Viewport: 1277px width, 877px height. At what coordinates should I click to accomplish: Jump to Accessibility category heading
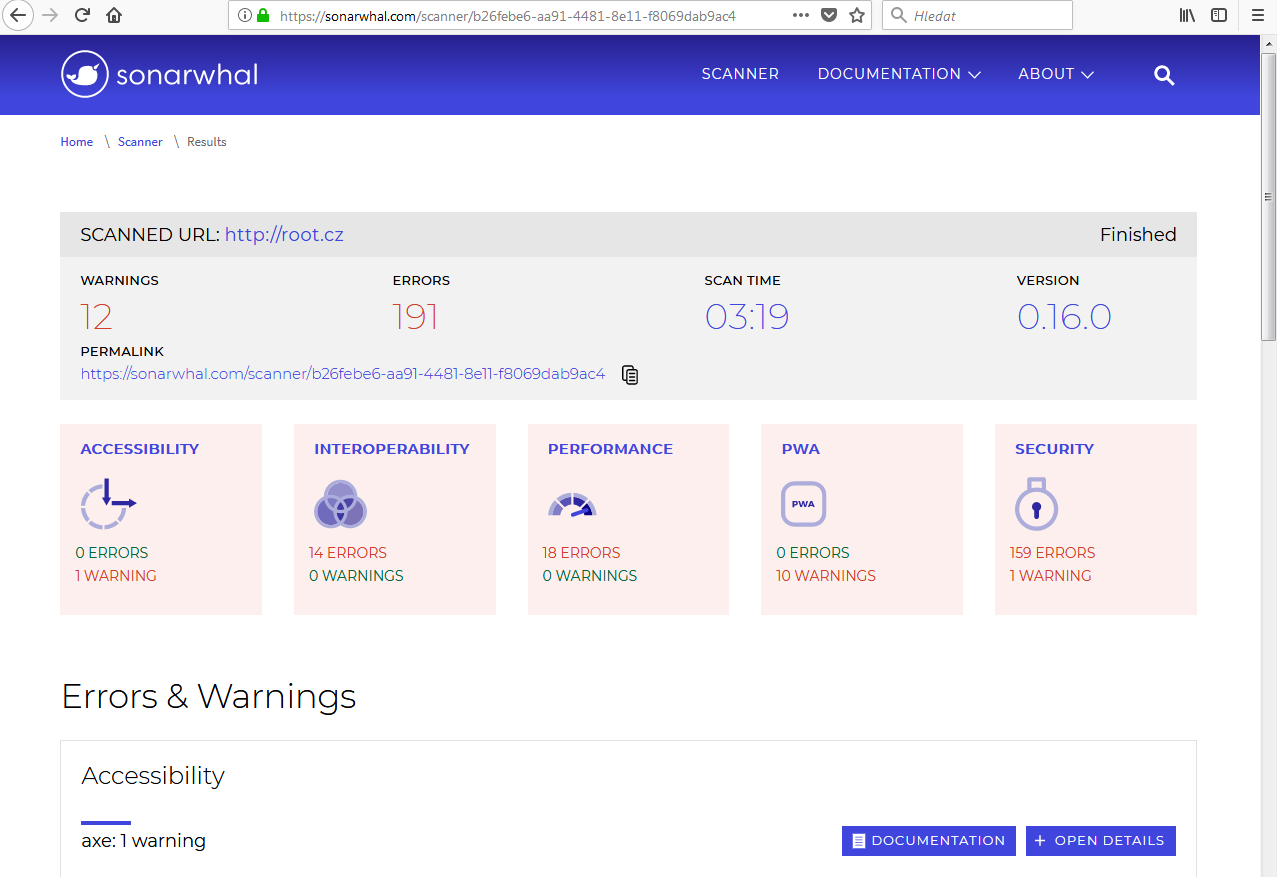coord(140,449)
